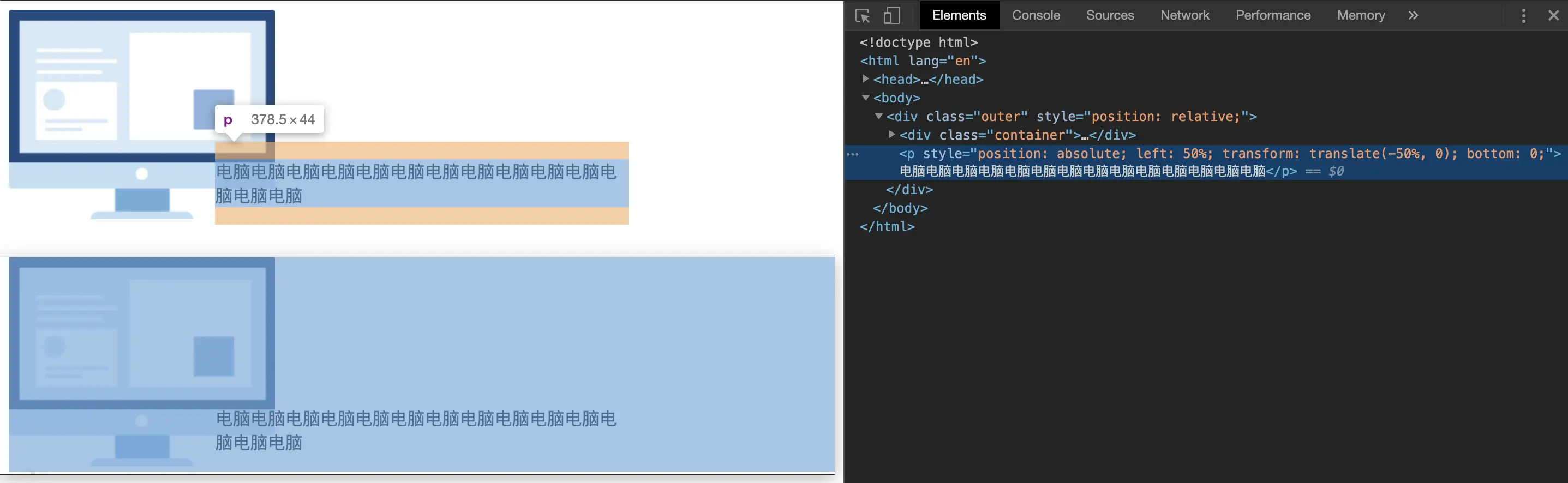Click the highlighted 电脑 paragraph in upper page
1568x483 pixels.
(x=421, y=183)
